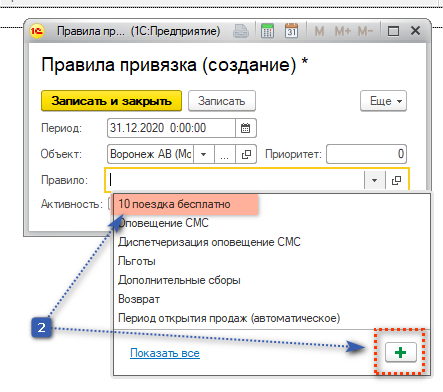Screen dimensions: 443x392
Task: Open the Объект value in new window
Action: [x=246, y=154]
